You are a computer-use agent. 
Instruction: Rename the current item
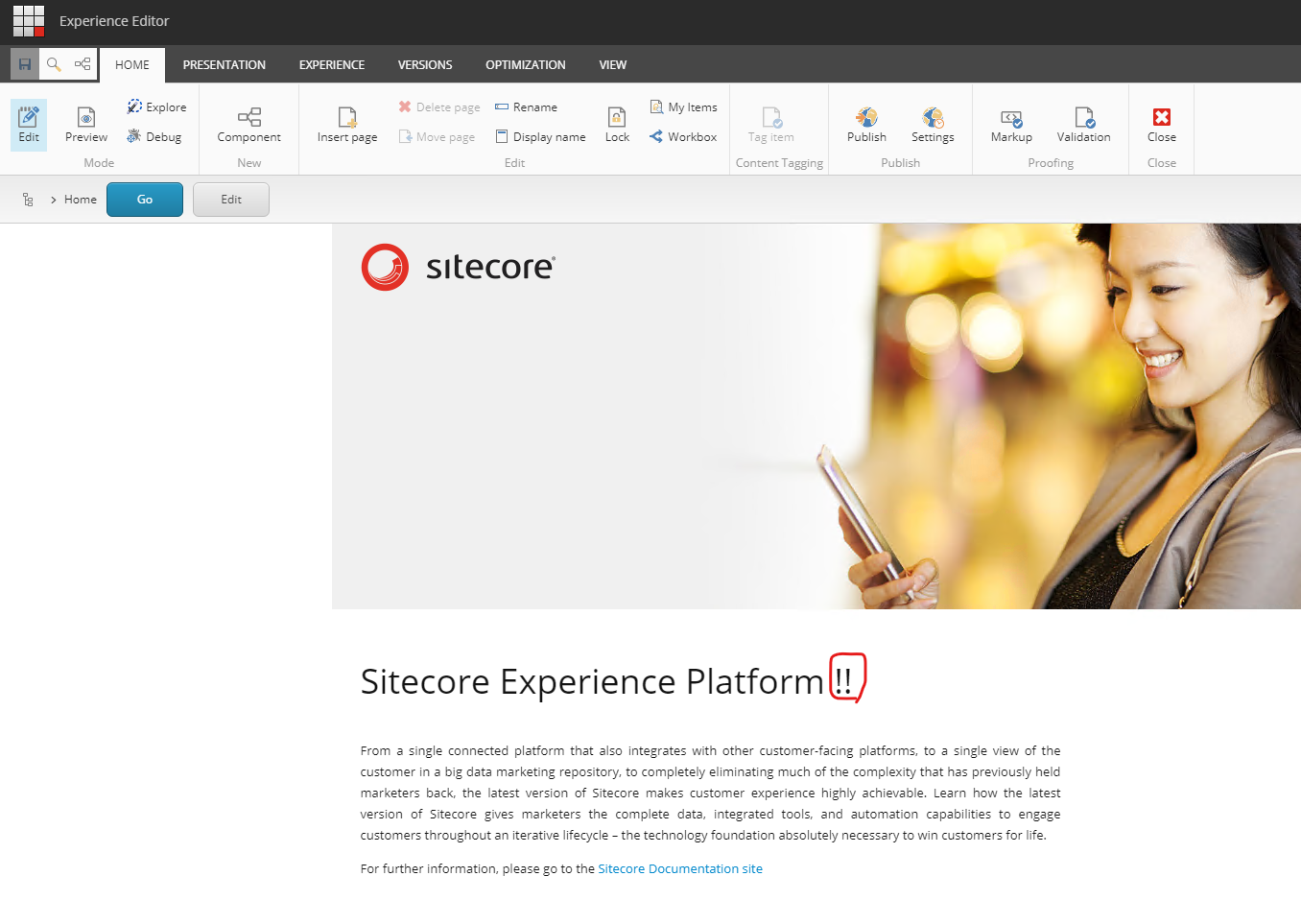pyautogui.click(x=526, y=107)
